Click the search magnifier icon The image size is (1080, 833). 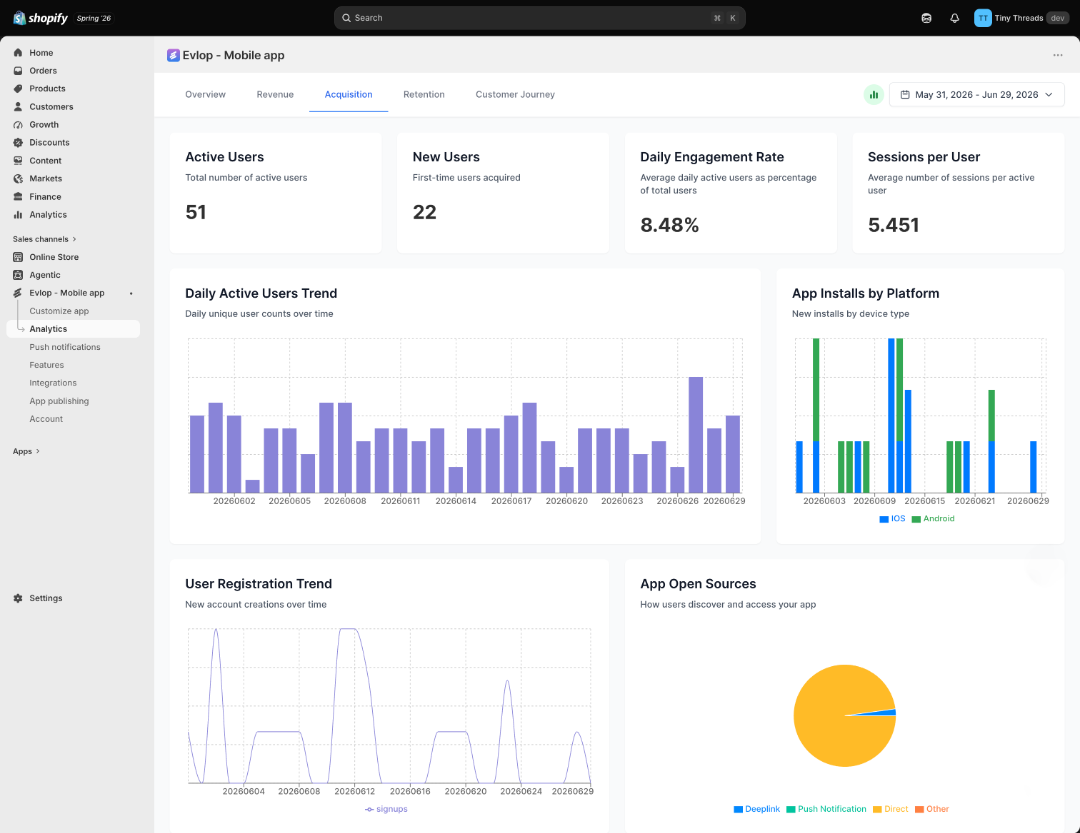[x=346, y=18]
